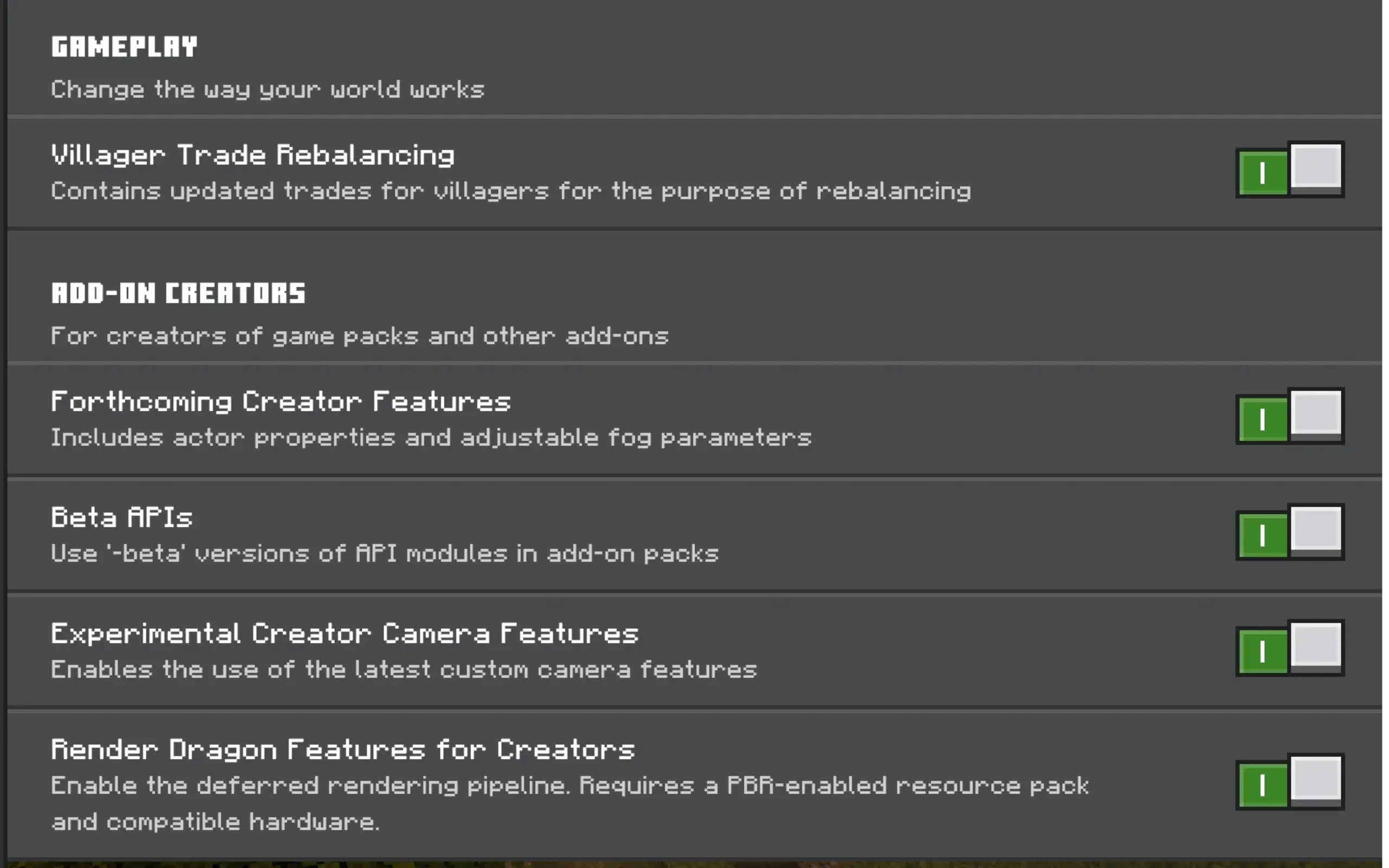
Task: Click the Experimental Creator Camera Features label
Action: point(345,634)
